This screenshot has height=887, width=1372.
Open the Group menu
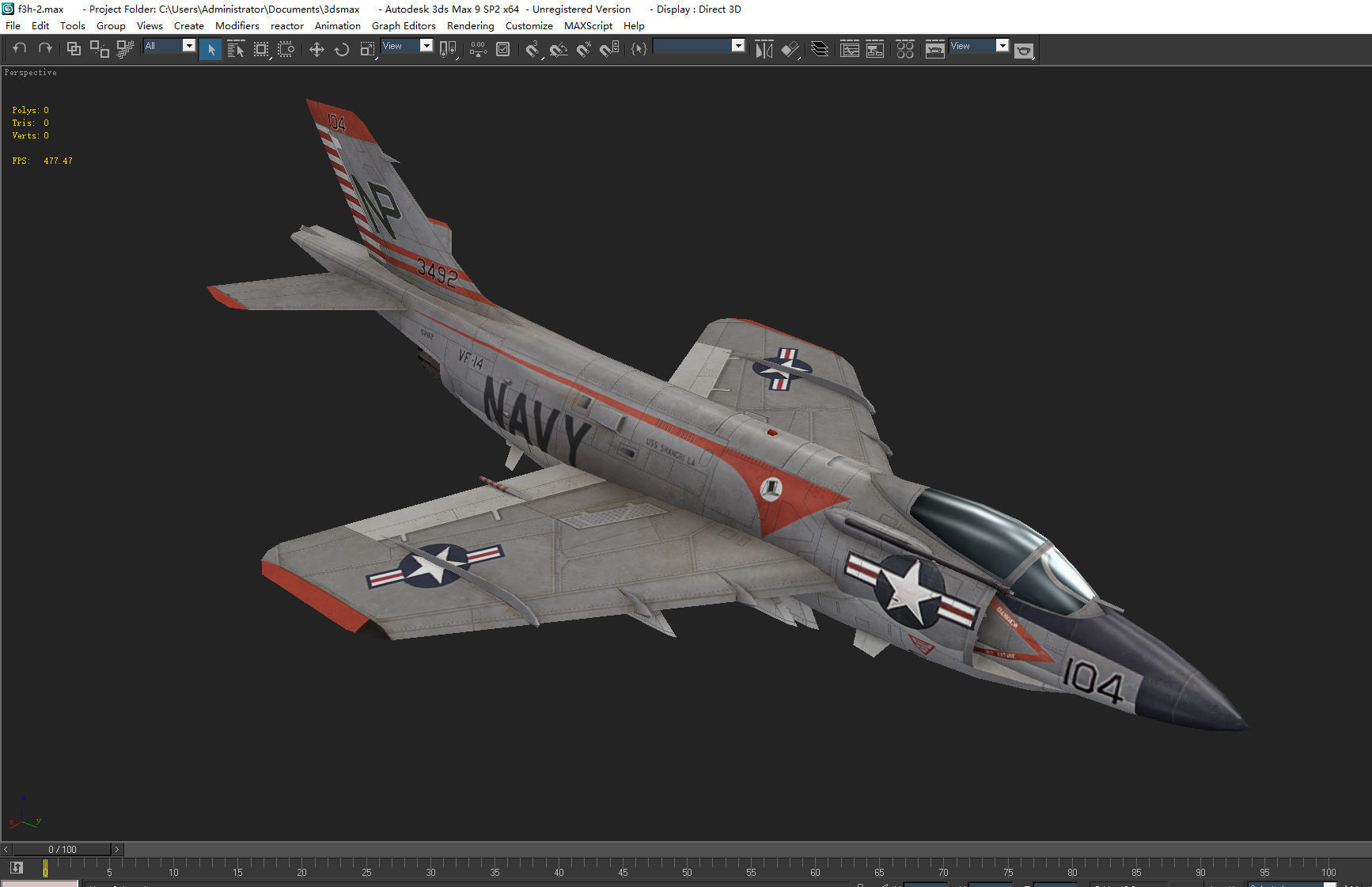pos(111,25)
